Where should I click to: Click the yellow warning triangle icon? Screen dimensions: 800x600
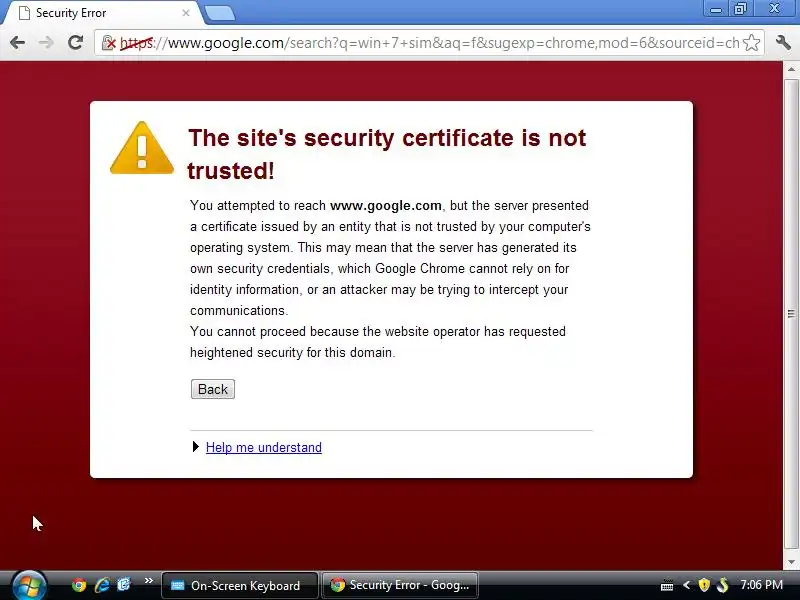(142, 148)
